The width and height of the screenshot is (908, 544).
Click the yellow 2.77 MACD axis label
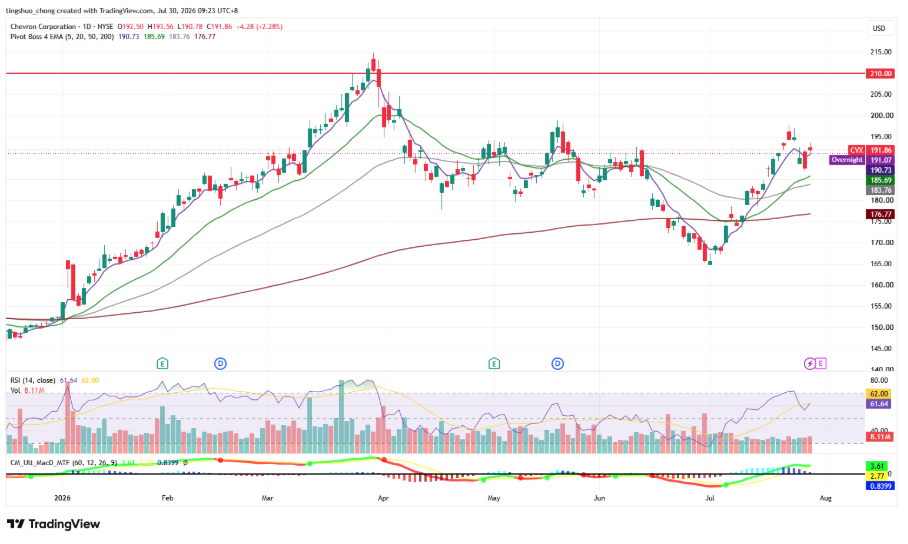click(x=877, y=476)
